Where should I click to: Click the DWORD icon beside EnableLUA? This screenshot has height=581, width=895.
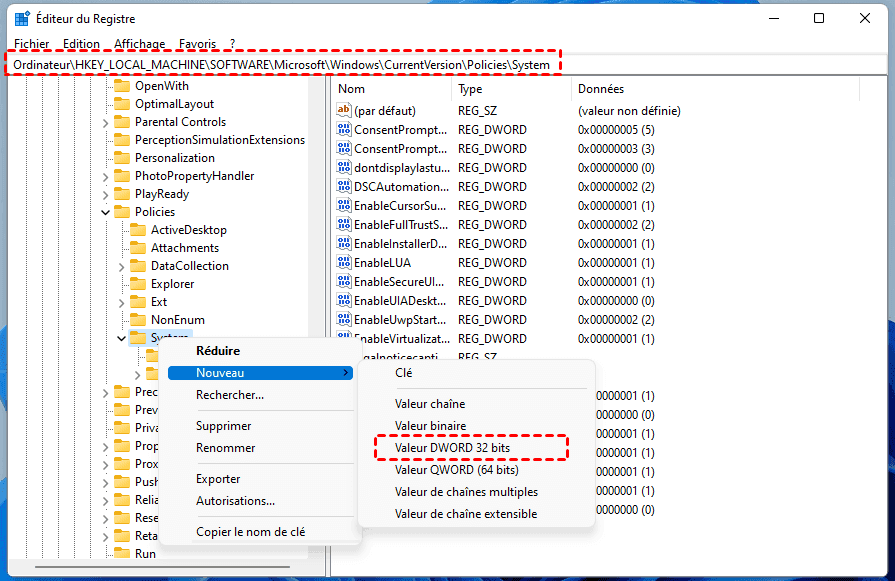click(344, 262)
